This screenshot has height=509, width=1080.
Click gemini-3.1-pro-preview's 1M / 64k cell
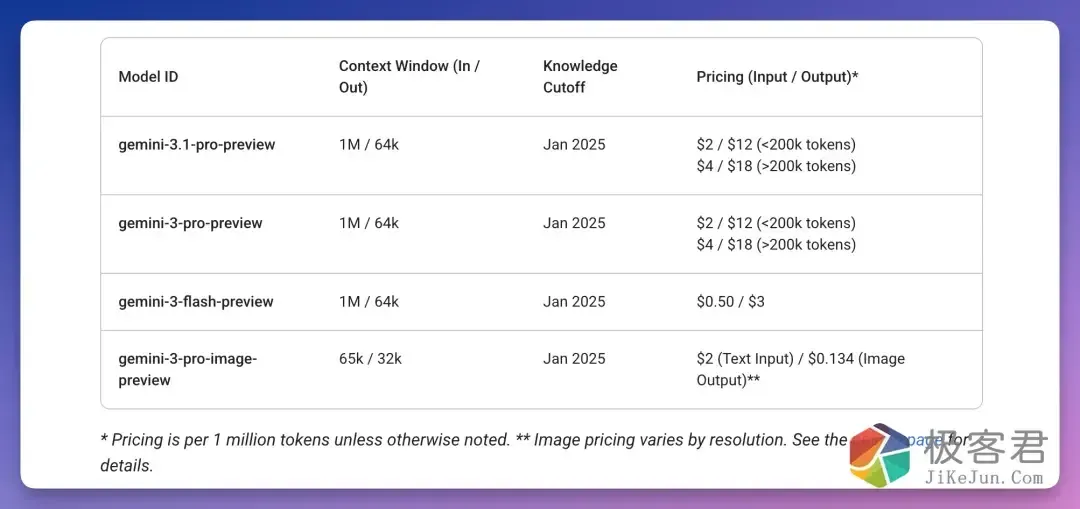click(369, 145)
